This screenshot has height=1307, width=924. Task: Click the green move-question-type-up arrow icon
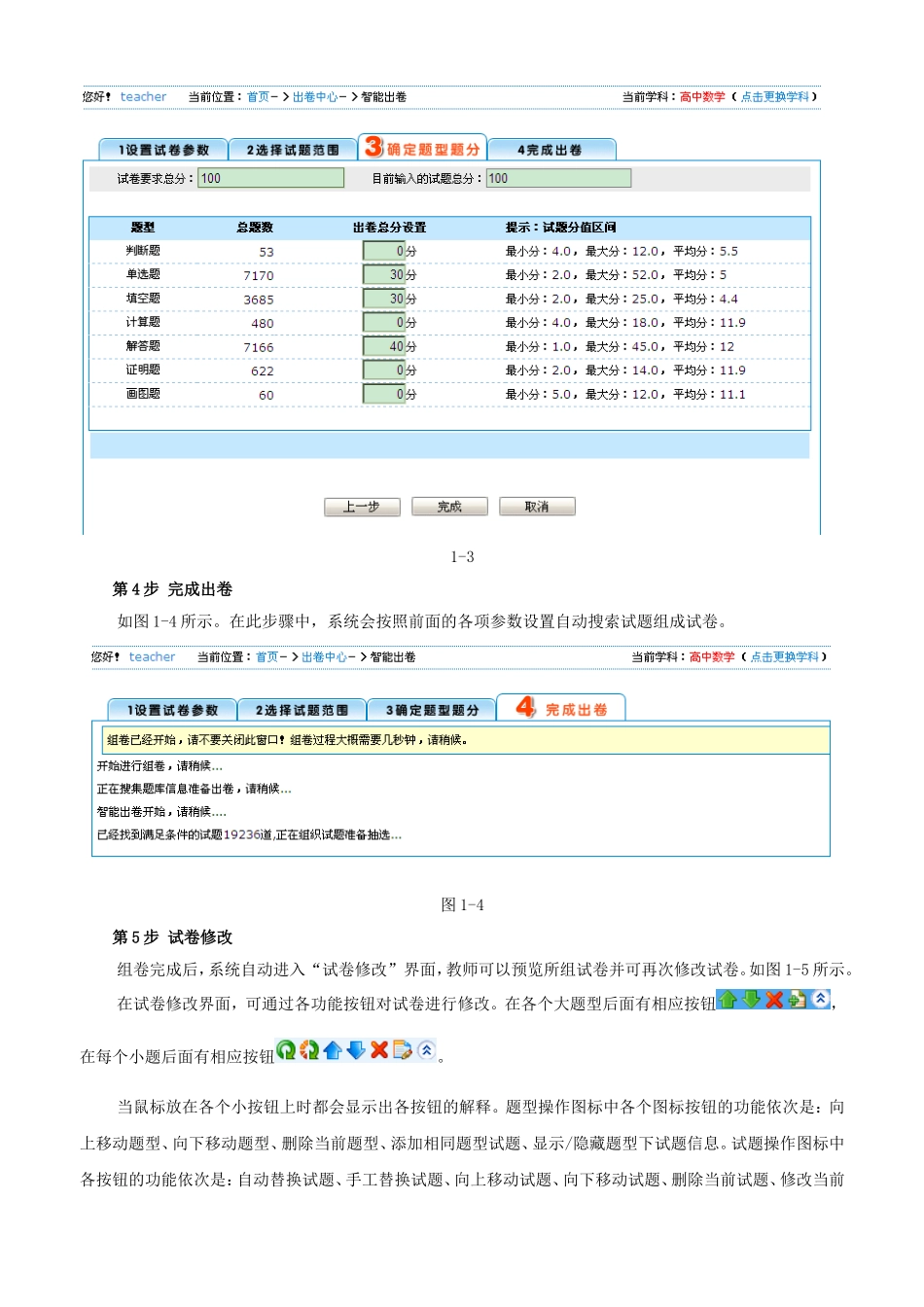tap(727, 999)
